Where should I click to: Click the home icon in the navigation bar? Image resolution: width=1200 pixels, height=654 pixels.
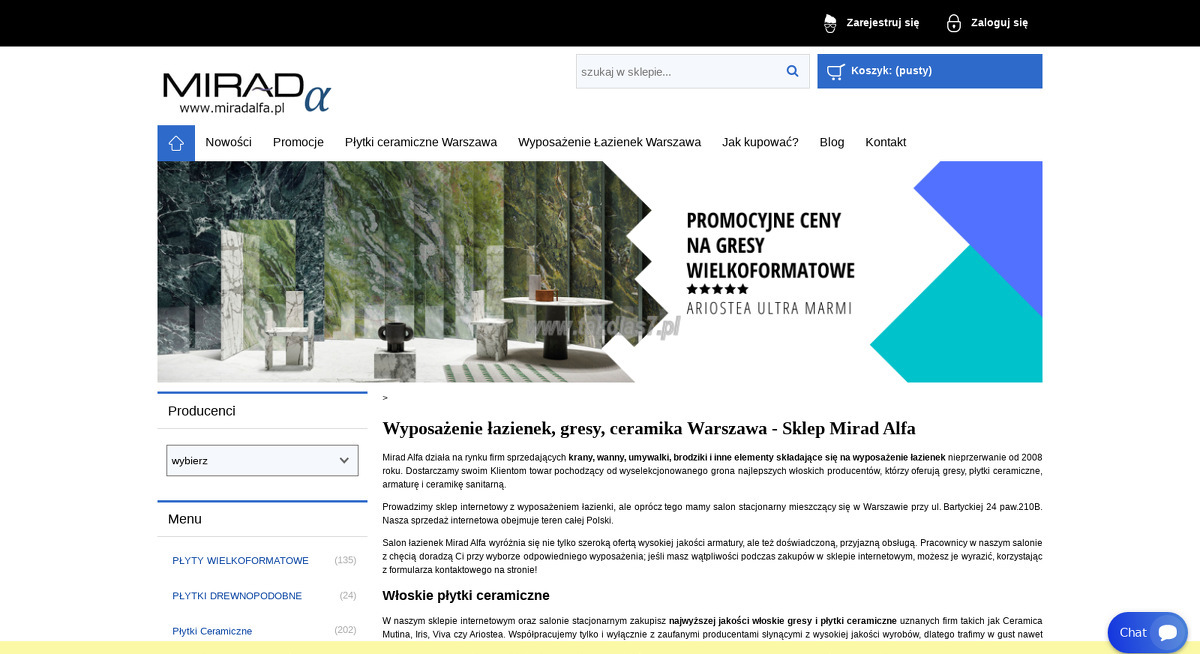coord(176,143)
